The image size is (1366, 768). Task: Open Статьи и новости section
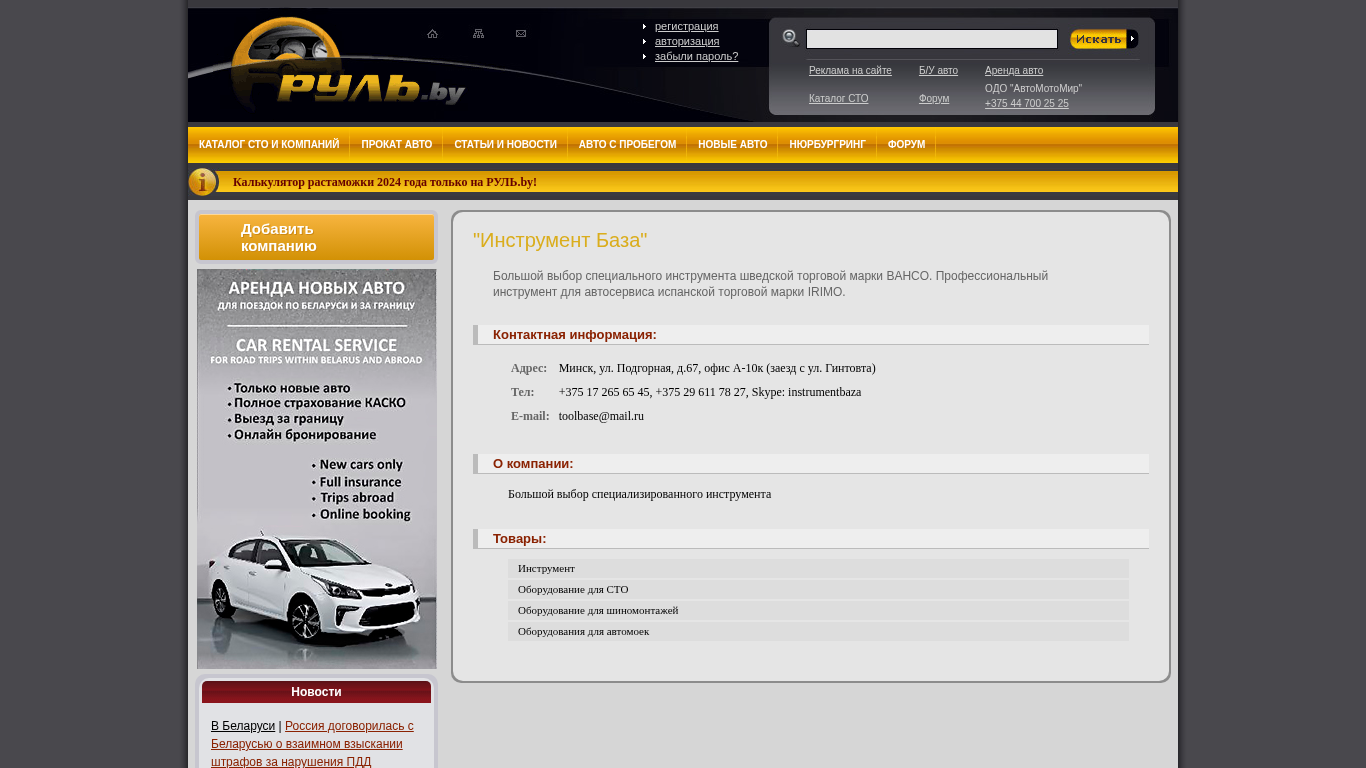505,145
